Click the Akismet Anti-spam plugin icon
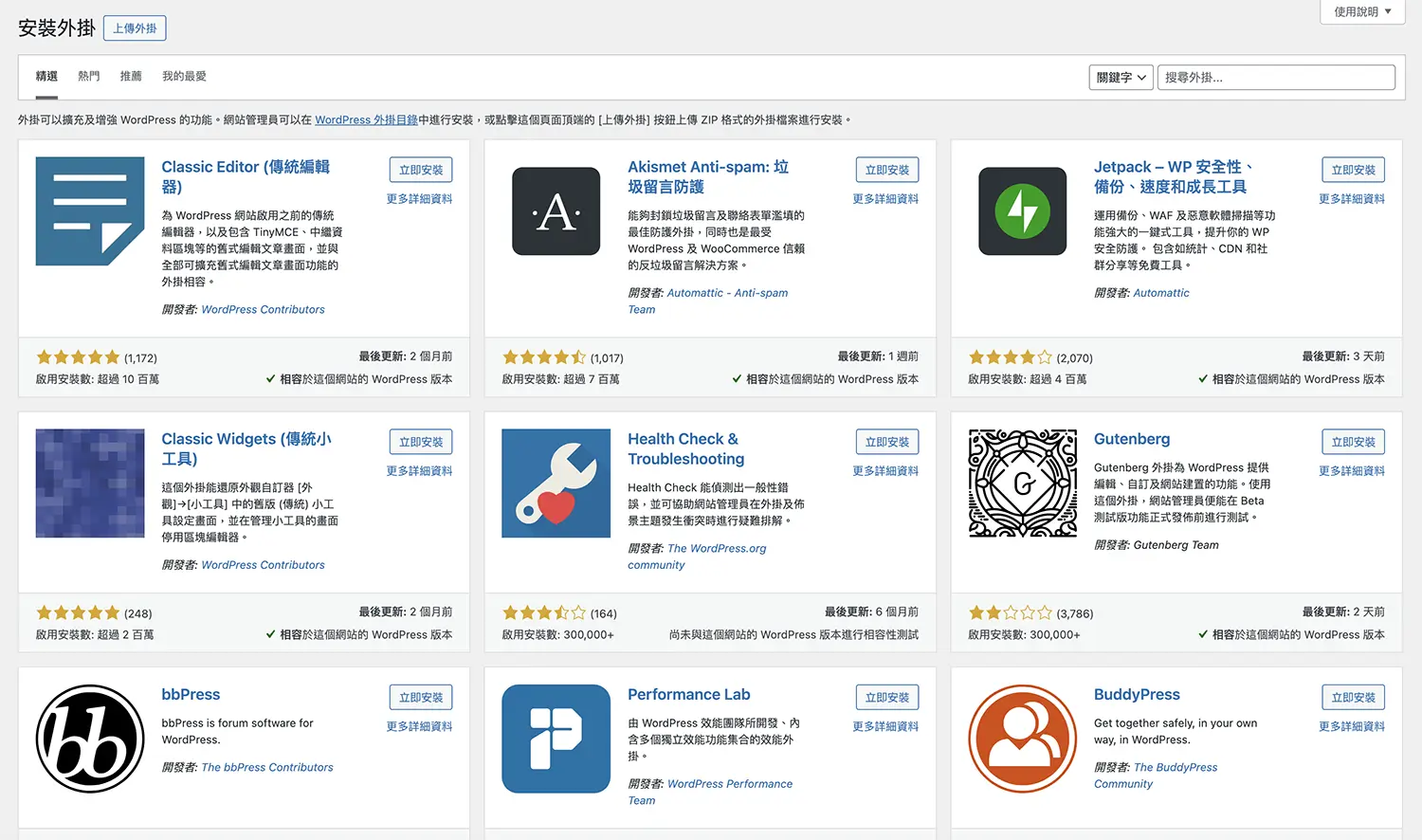 coord(556,211)
